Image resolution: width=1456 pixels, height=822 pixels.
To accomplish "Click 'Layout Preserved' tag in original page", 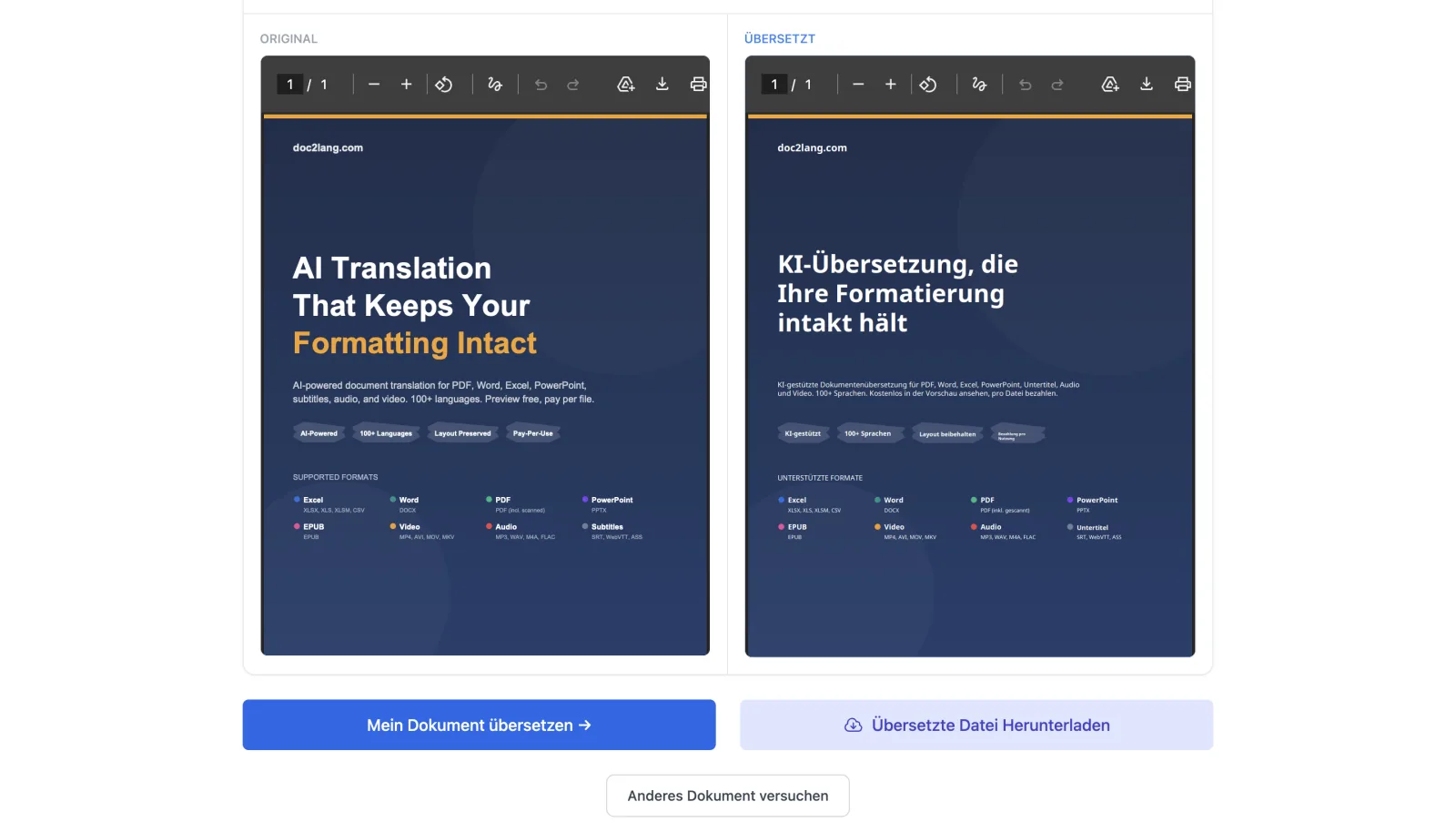I will [x=462, y=433].
